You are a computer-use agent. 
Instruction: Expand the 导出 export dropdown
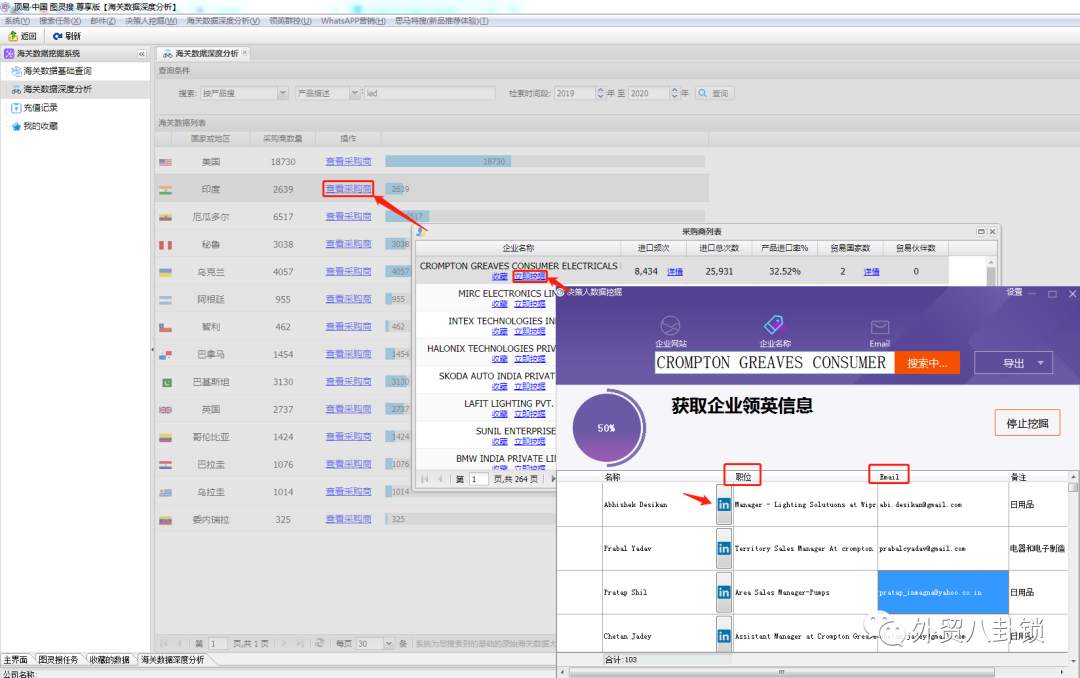pyautogui.click(x=1041, y=363)
